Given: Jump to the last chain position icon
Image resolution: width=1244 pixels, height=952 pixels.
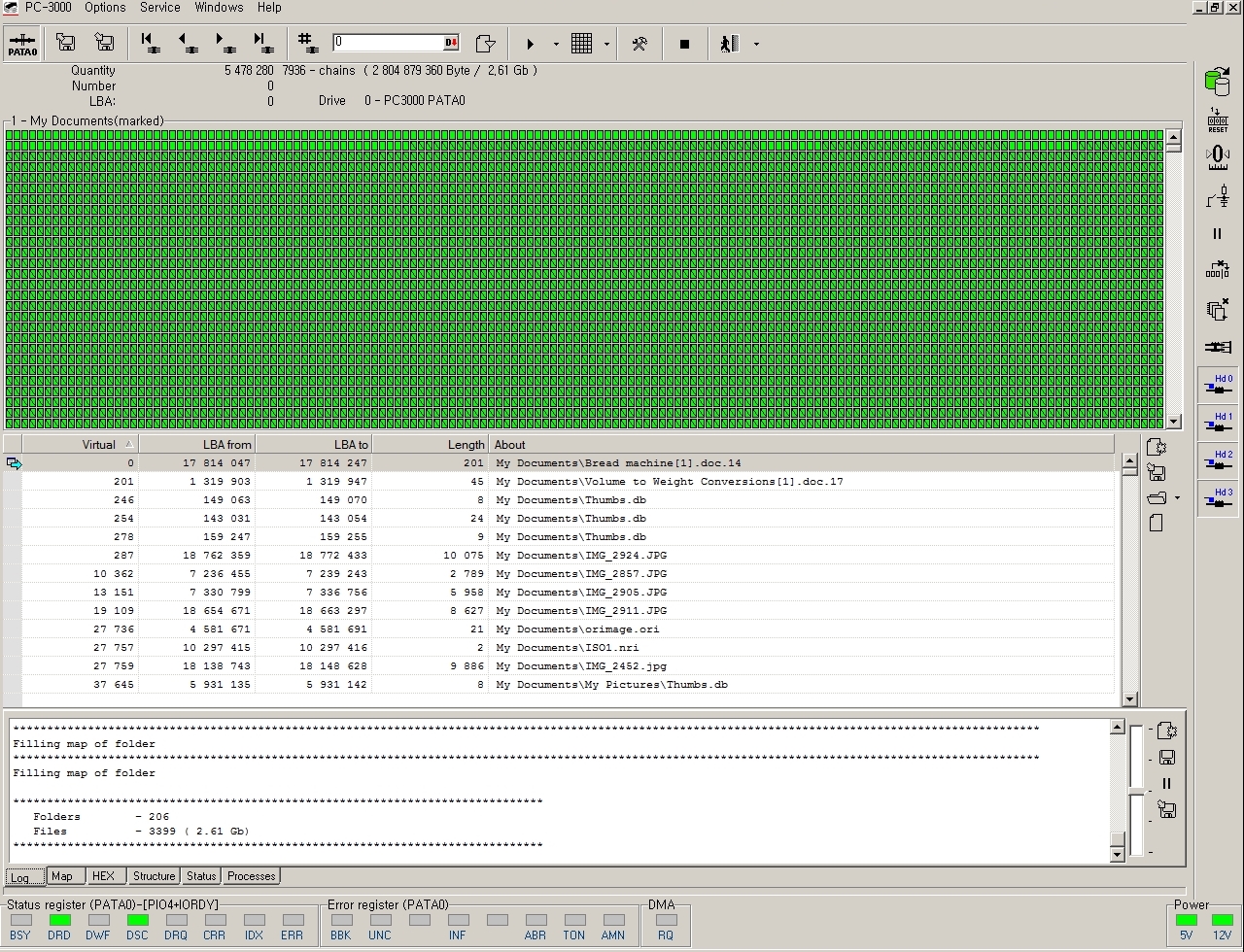Looking at the screenshot, I should click(262, 44).
